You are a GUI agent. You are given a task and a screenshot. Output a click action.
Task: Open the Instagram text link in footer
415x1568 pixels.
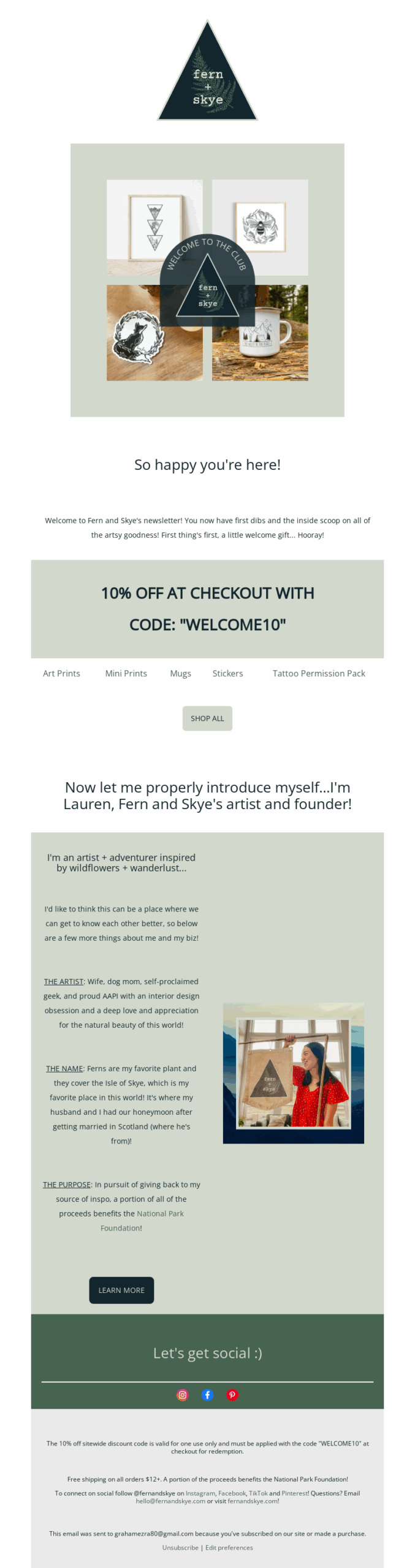coord(200,1493)
